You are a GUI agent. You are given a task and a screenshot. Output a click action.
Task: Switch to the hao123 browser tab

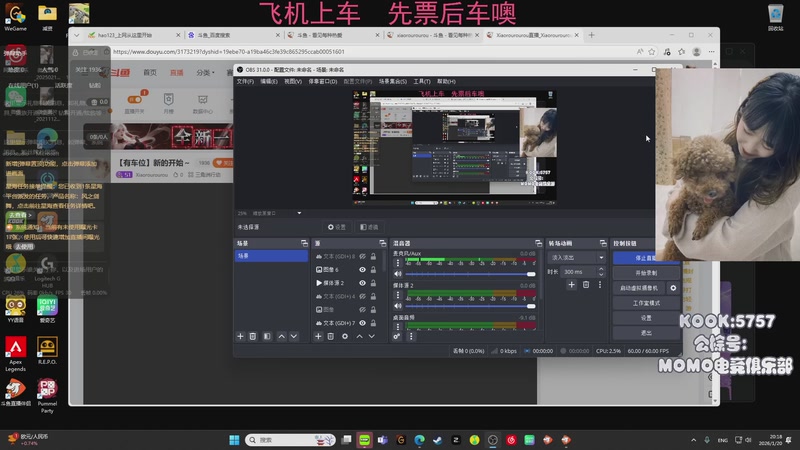click(x=134, y=35)
